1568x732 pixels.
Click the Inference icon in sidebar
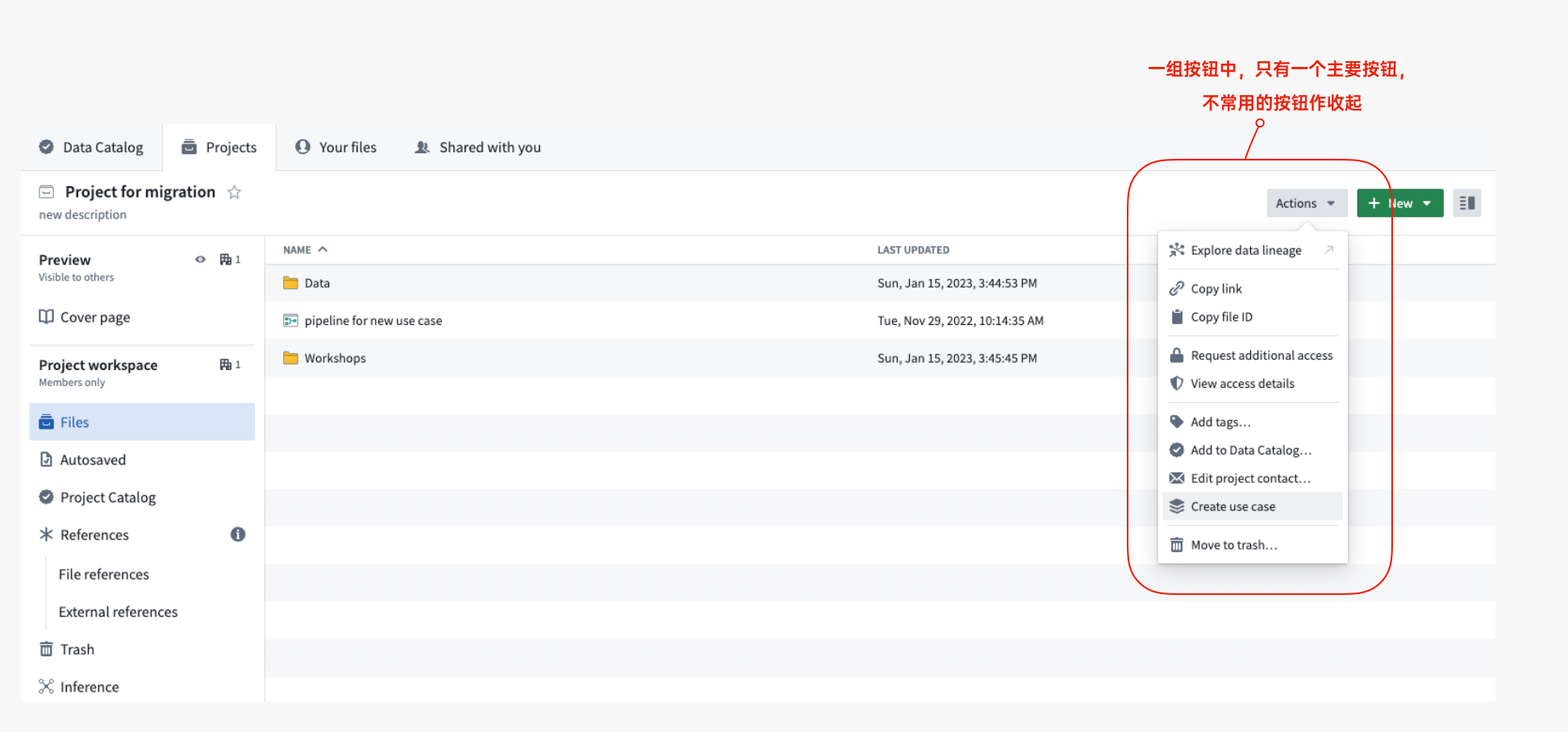tap(47, 687)
